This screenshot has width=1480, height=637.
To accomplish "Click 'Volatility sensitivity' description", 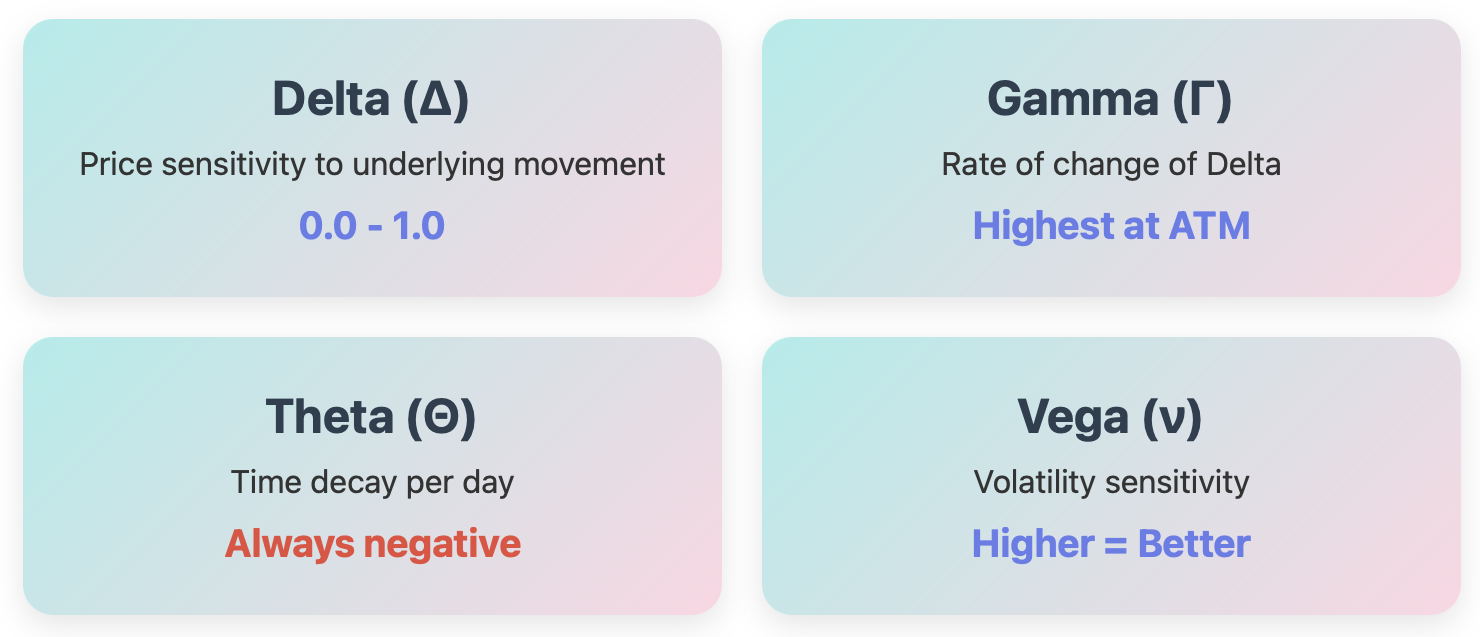I will pos(1111,483).
